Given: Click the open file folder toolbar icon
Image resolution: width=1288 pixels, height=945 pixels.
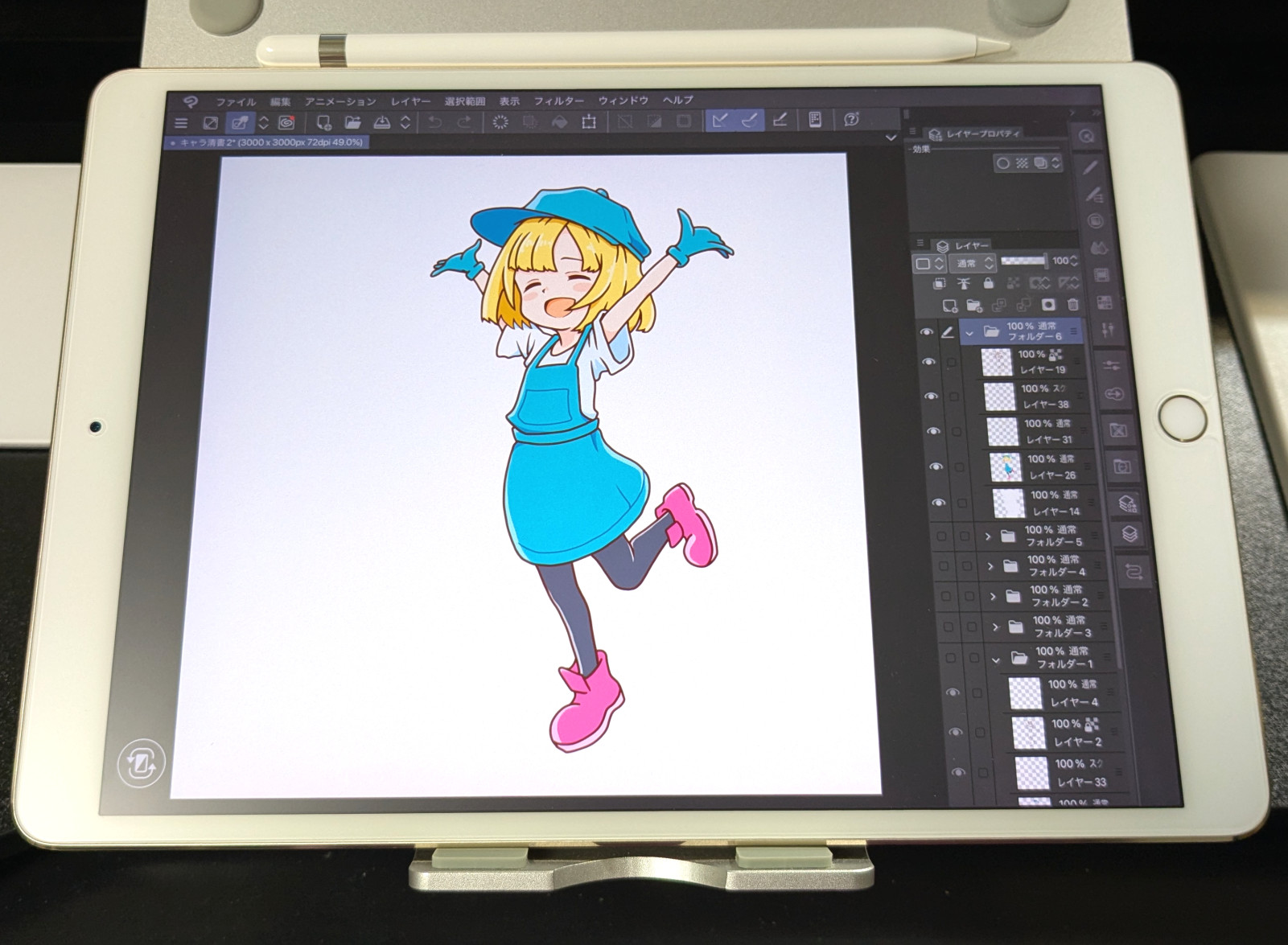Looking at the screenshot, I should tap(352, 122).
